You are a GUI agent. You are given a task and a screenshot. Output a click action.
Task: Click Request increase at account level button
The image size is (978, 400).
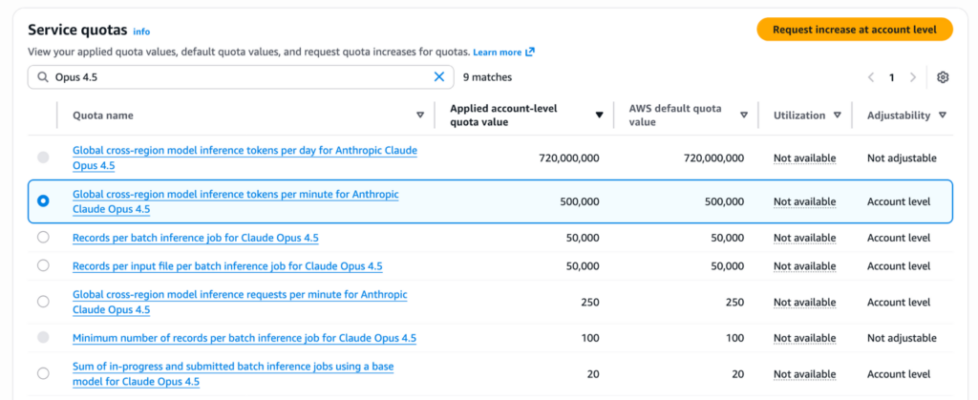click(x=854, y=29)
